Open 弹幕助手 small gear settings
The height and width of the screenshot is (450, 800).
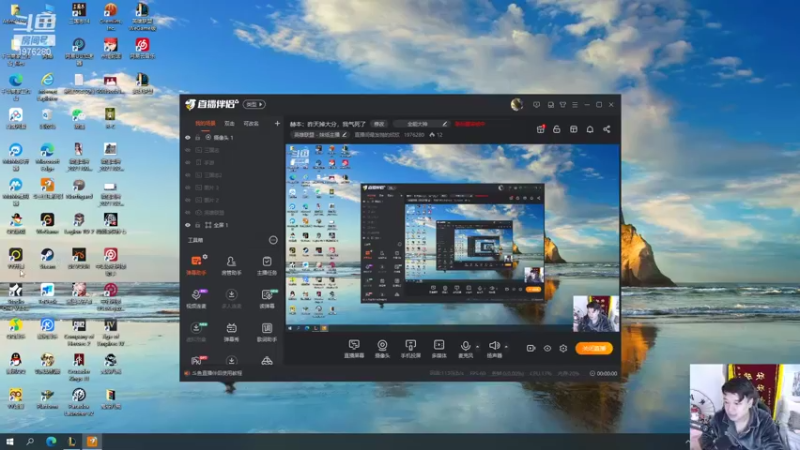[205, 257]
